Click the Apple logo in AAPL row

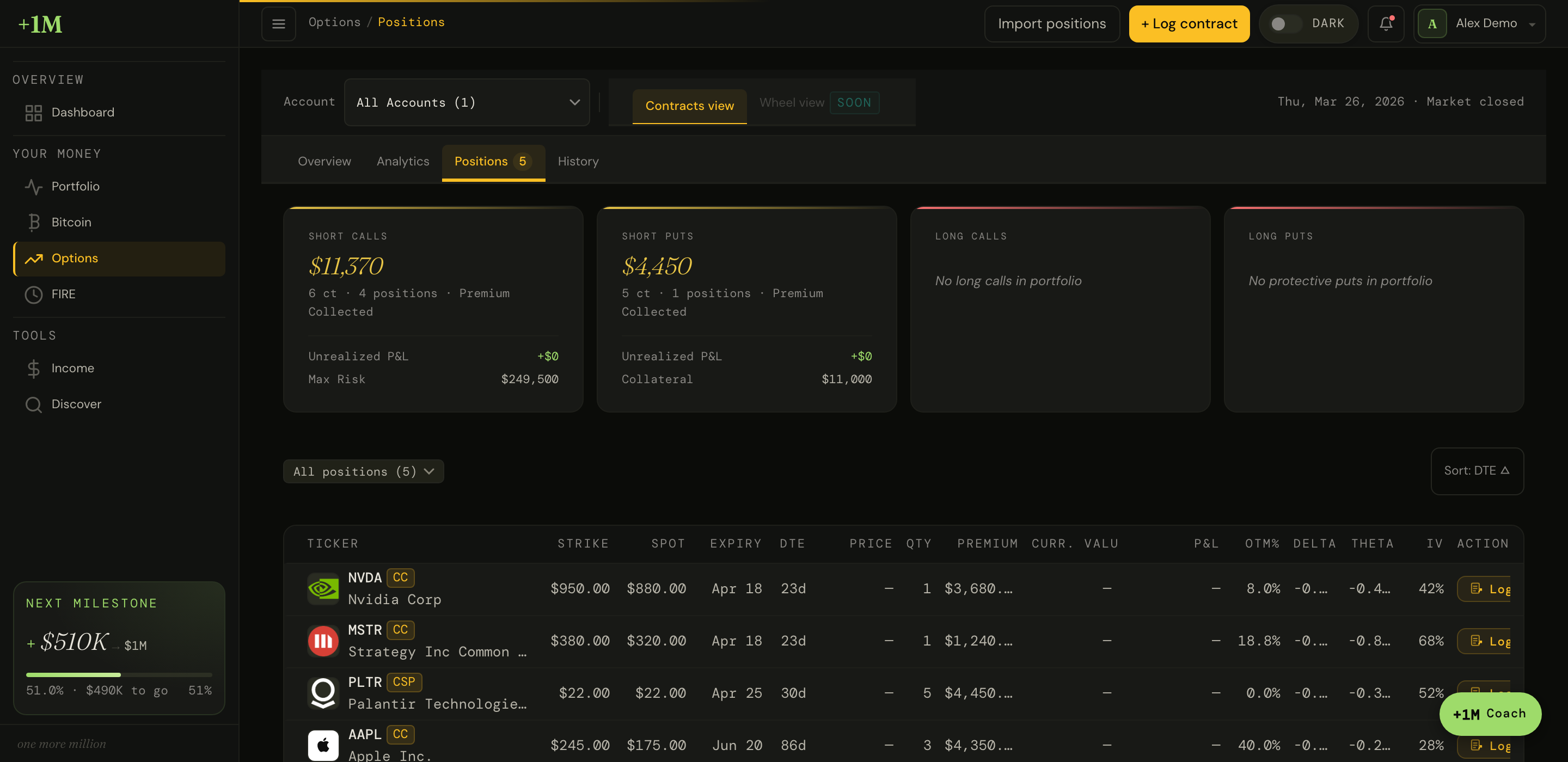point(323,745)
